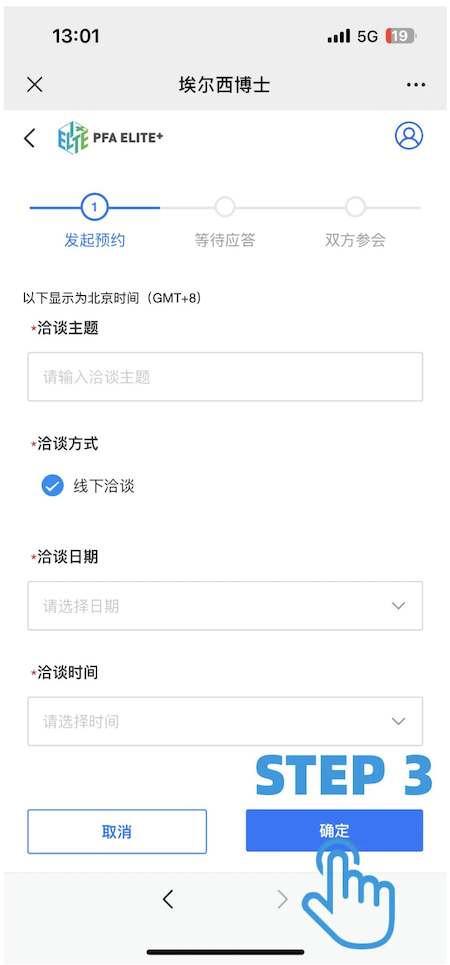This screenshot has height=965, width=450.
Task: Tap the browser back arrow in the bottom bar
Action: click(x=167, y=900)
